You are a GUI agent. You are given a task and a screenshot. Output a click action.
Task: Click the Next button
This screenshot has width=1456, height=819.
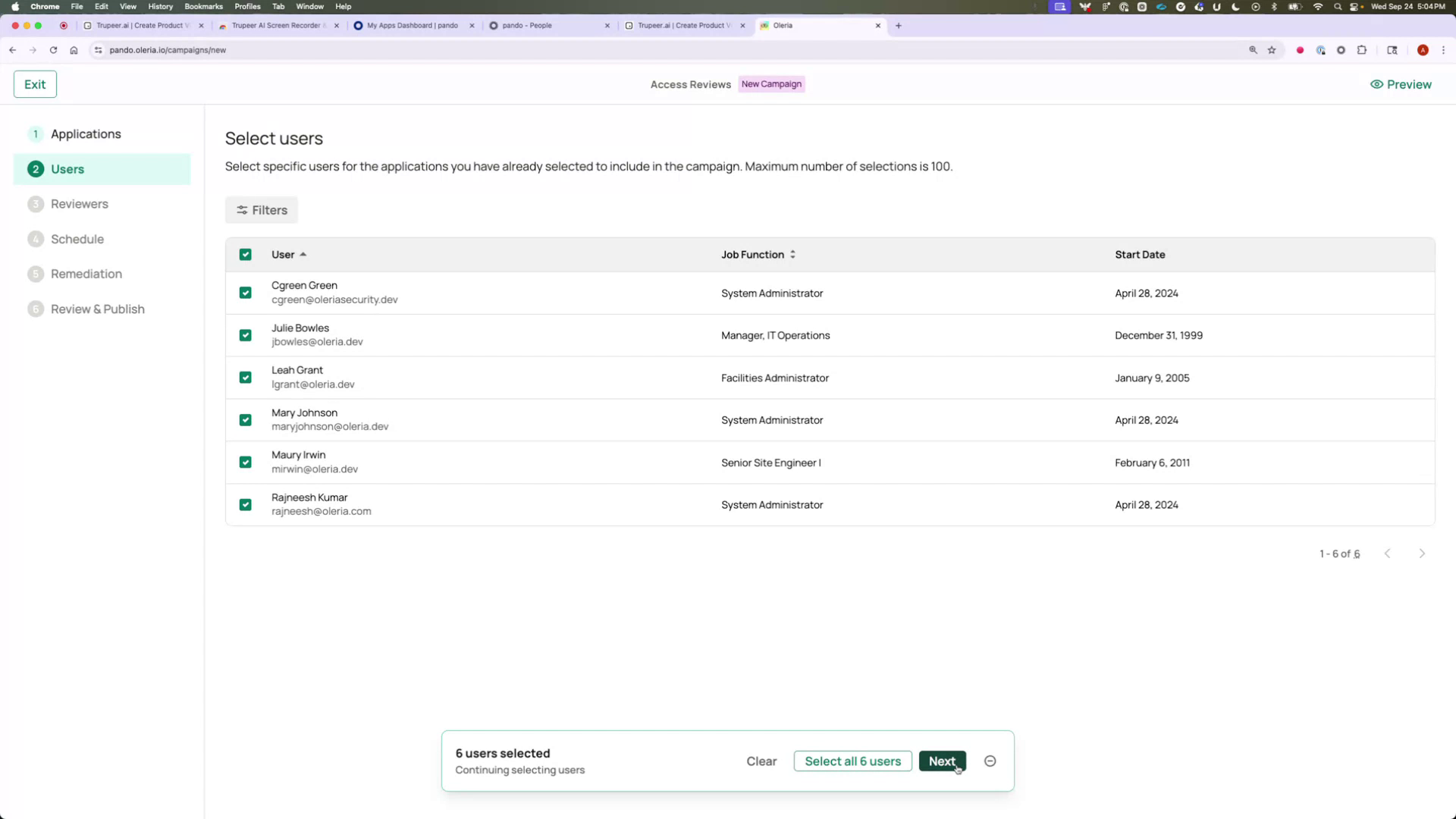942,761
